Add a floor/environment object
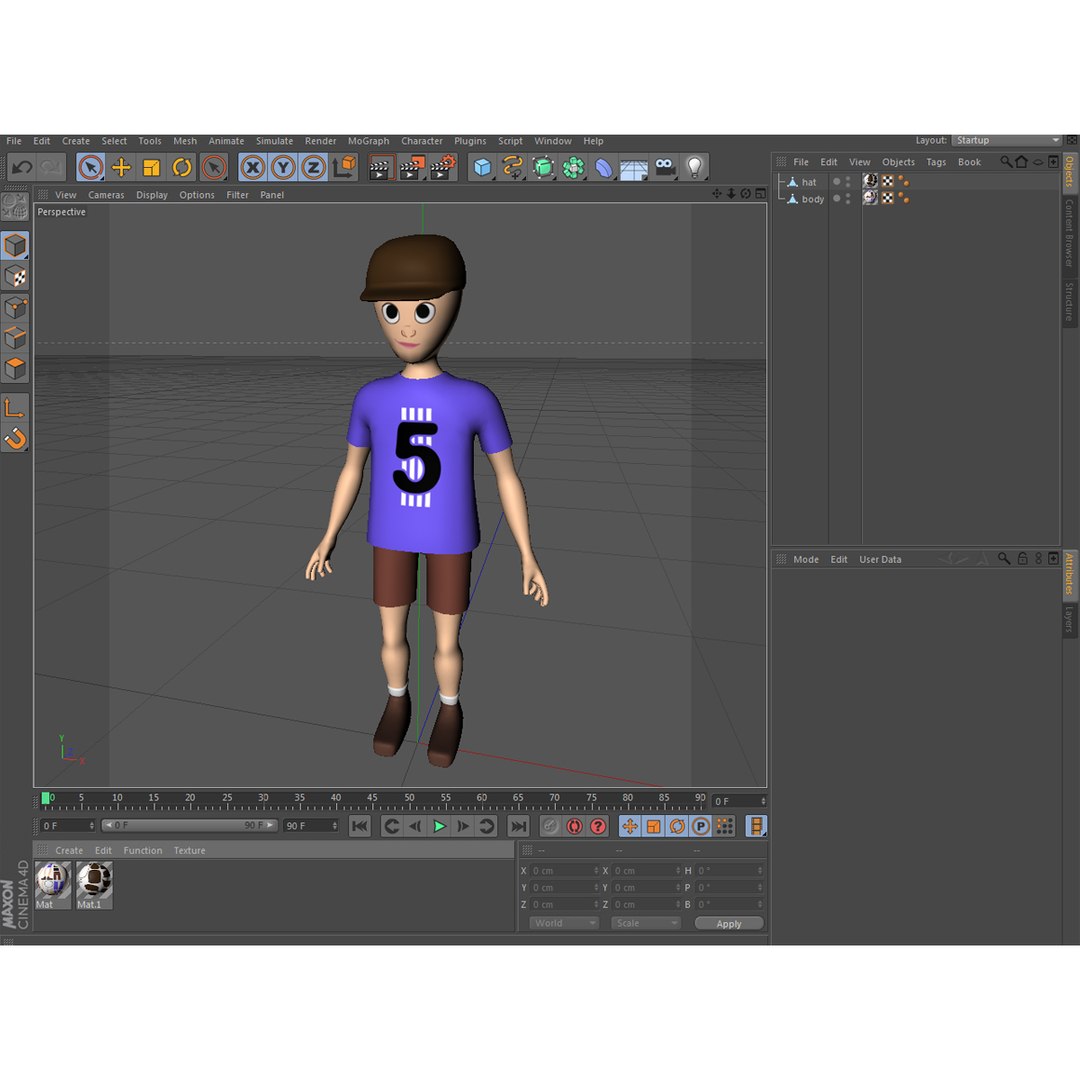The height and width of the screenshot is (1080, 1080). tap(634, 167)
